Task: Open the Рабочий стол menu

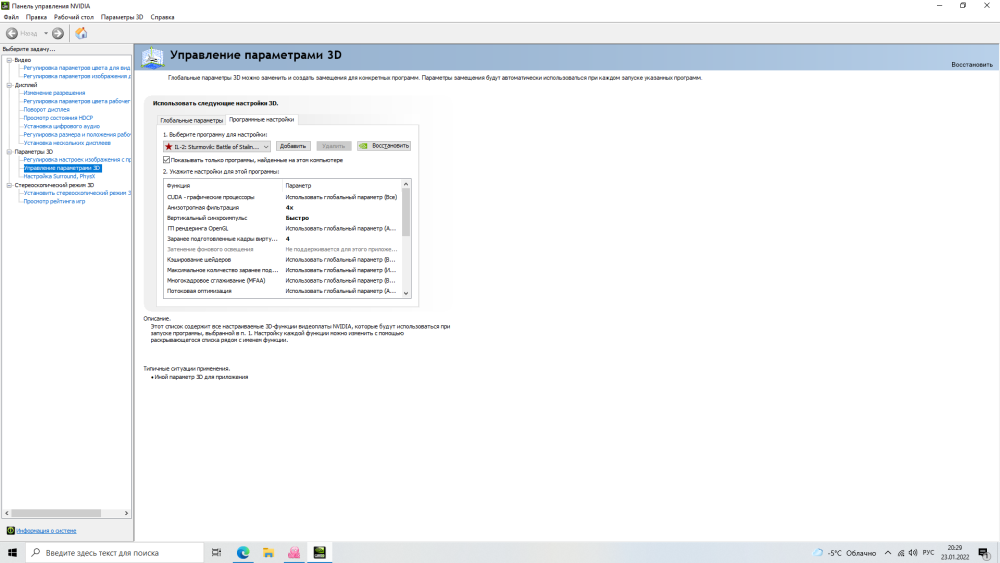Action: 74,17
